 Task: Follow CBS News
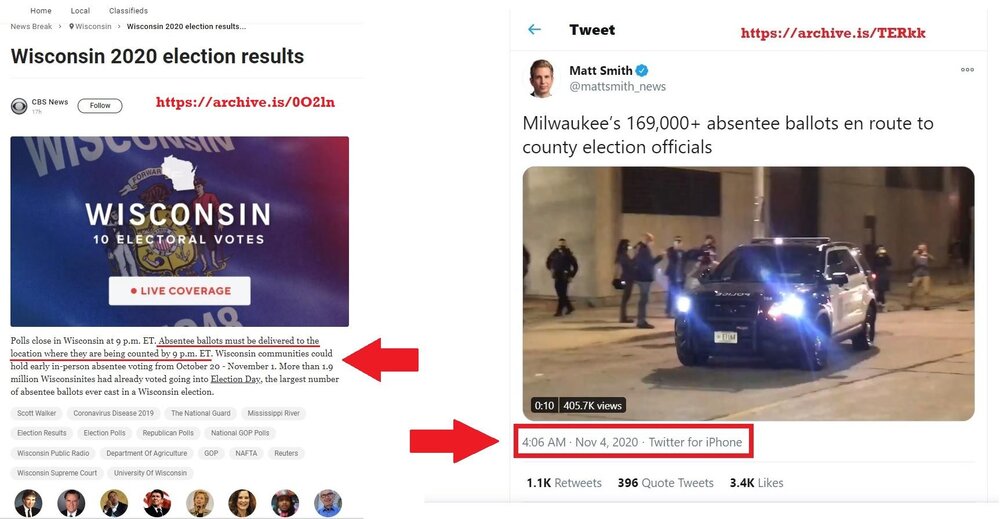(x=99, y=106)
